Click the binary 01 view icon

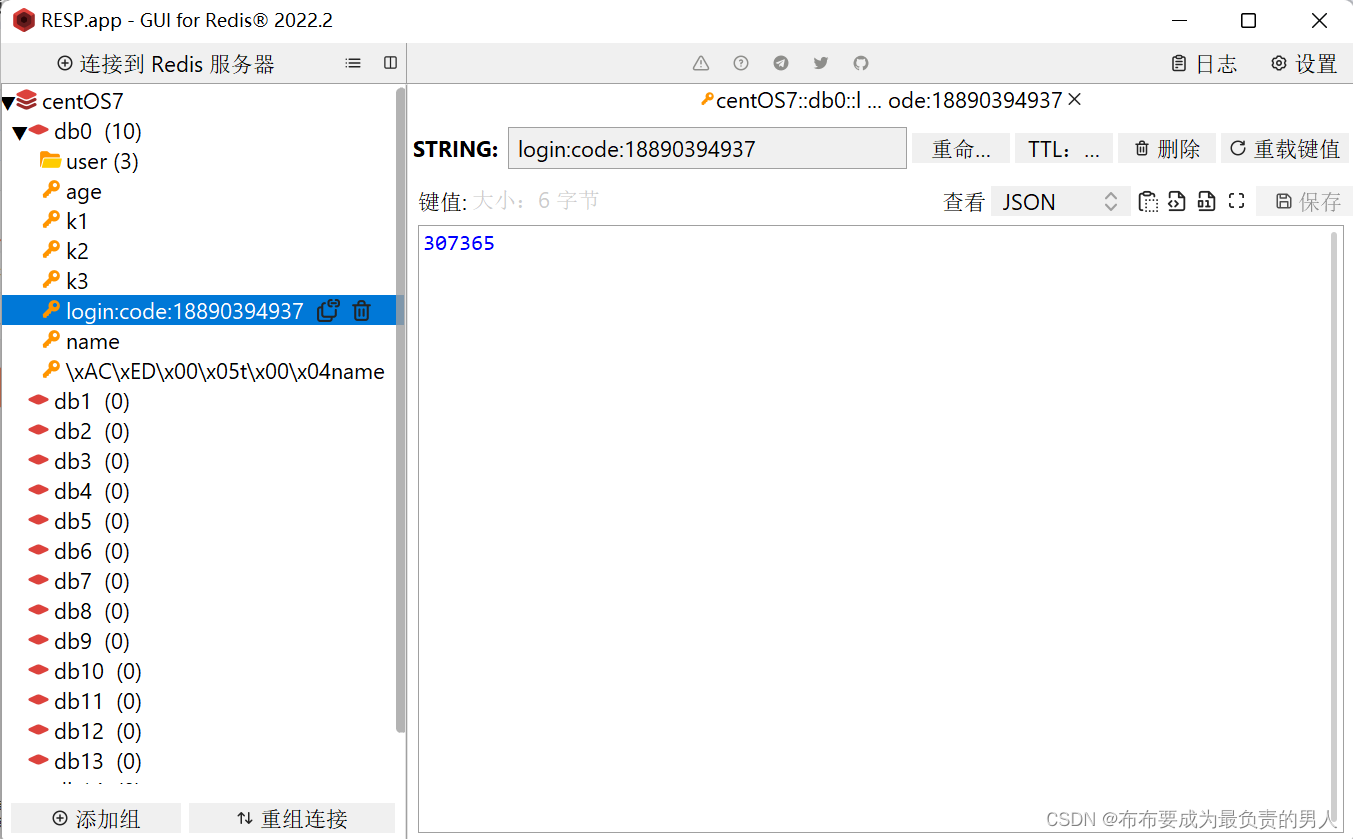click(1206, 201)
